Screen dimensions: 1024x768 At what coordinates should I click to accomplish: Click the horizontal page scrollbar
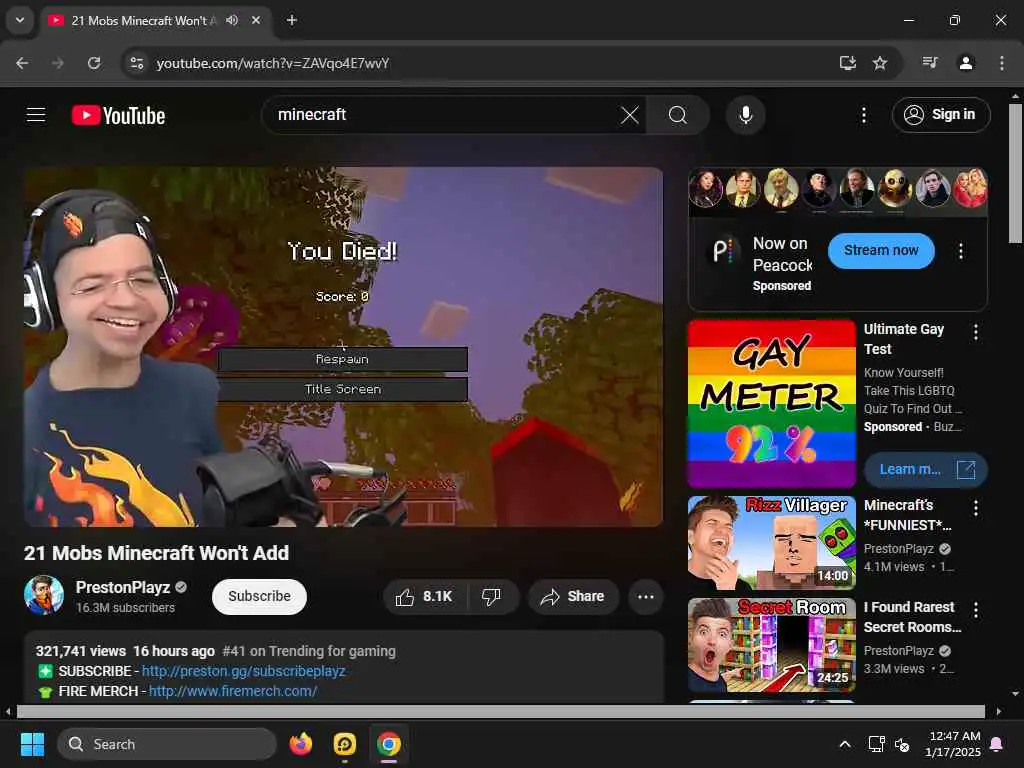tap(500, 711)
